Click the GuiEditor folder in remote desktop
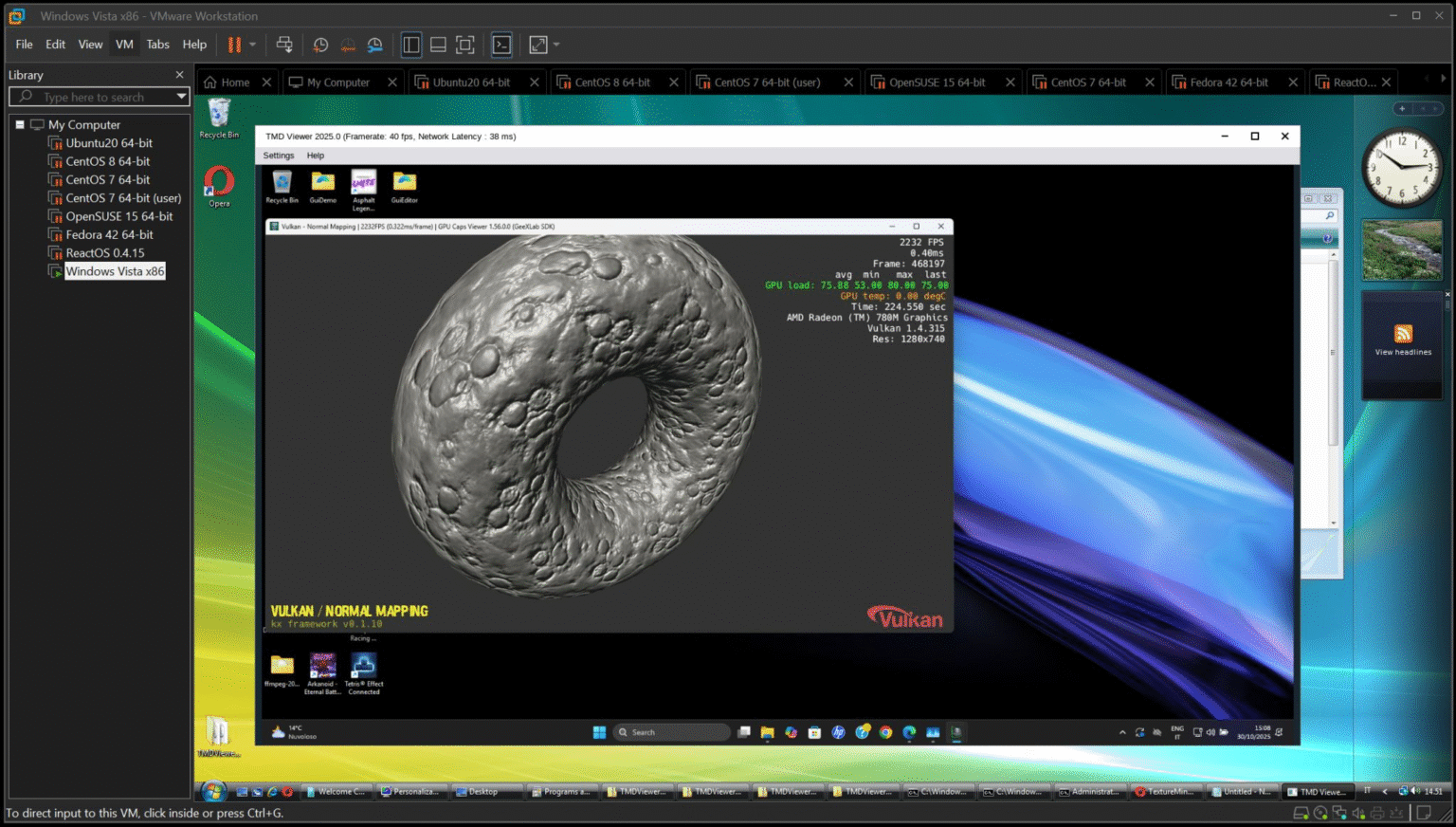 coord(405,187)
